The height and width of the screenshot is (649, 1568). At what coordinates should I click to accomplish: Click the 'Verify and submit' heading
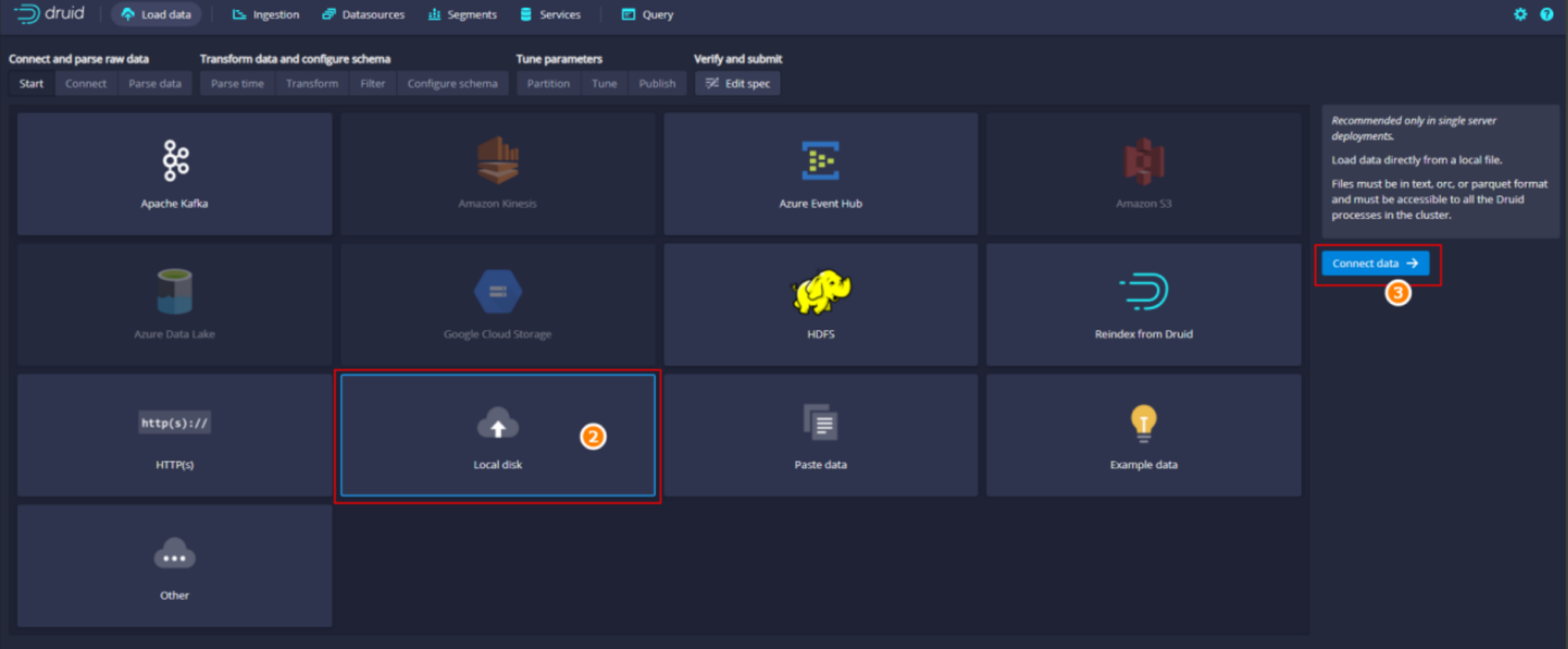click(x=738, y=59)
